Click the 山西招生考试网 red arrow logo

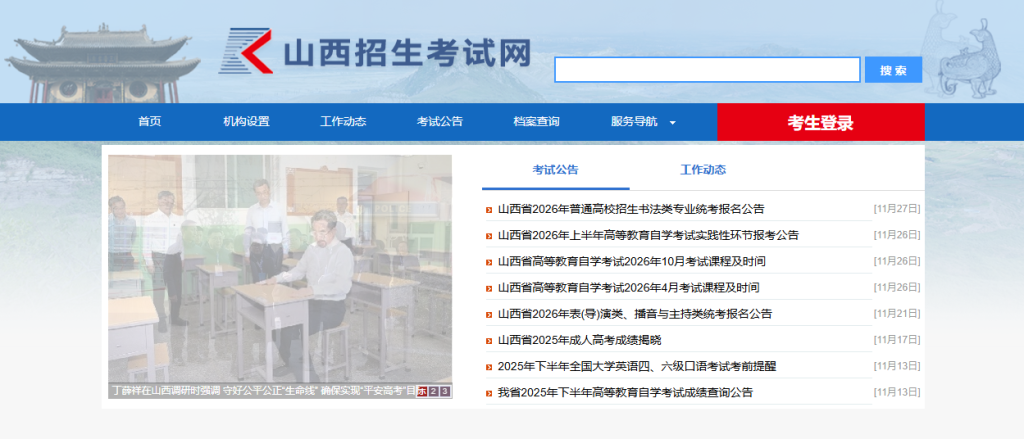(x=246, y=51)
